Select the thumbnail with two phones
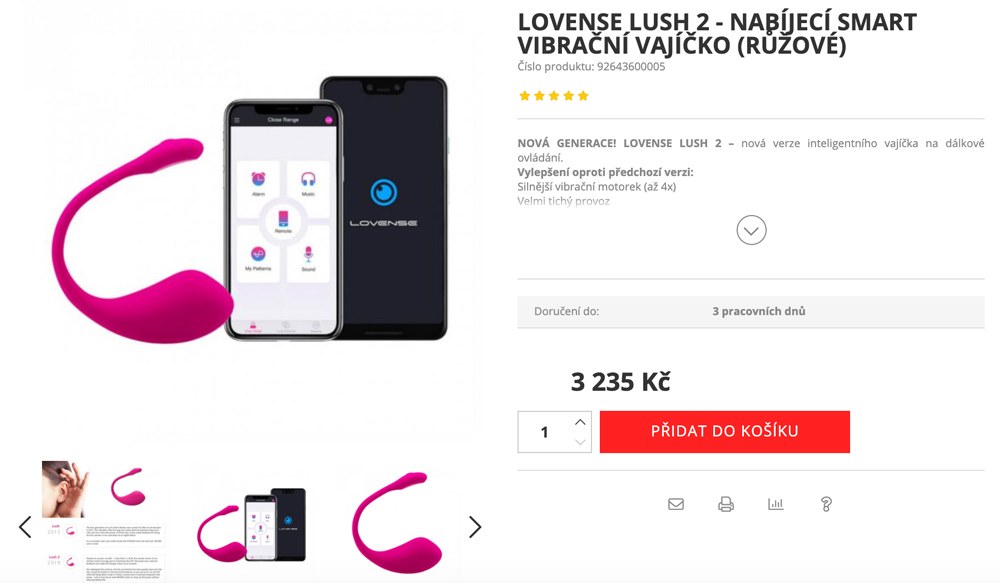 coord(252,525)
